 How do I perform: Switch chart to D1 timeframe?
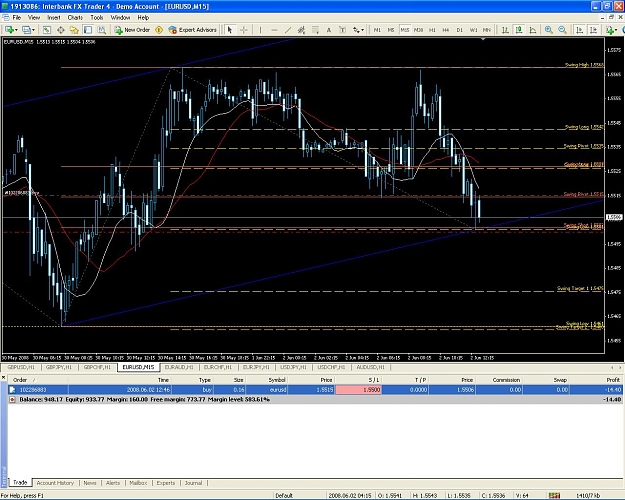460,30
